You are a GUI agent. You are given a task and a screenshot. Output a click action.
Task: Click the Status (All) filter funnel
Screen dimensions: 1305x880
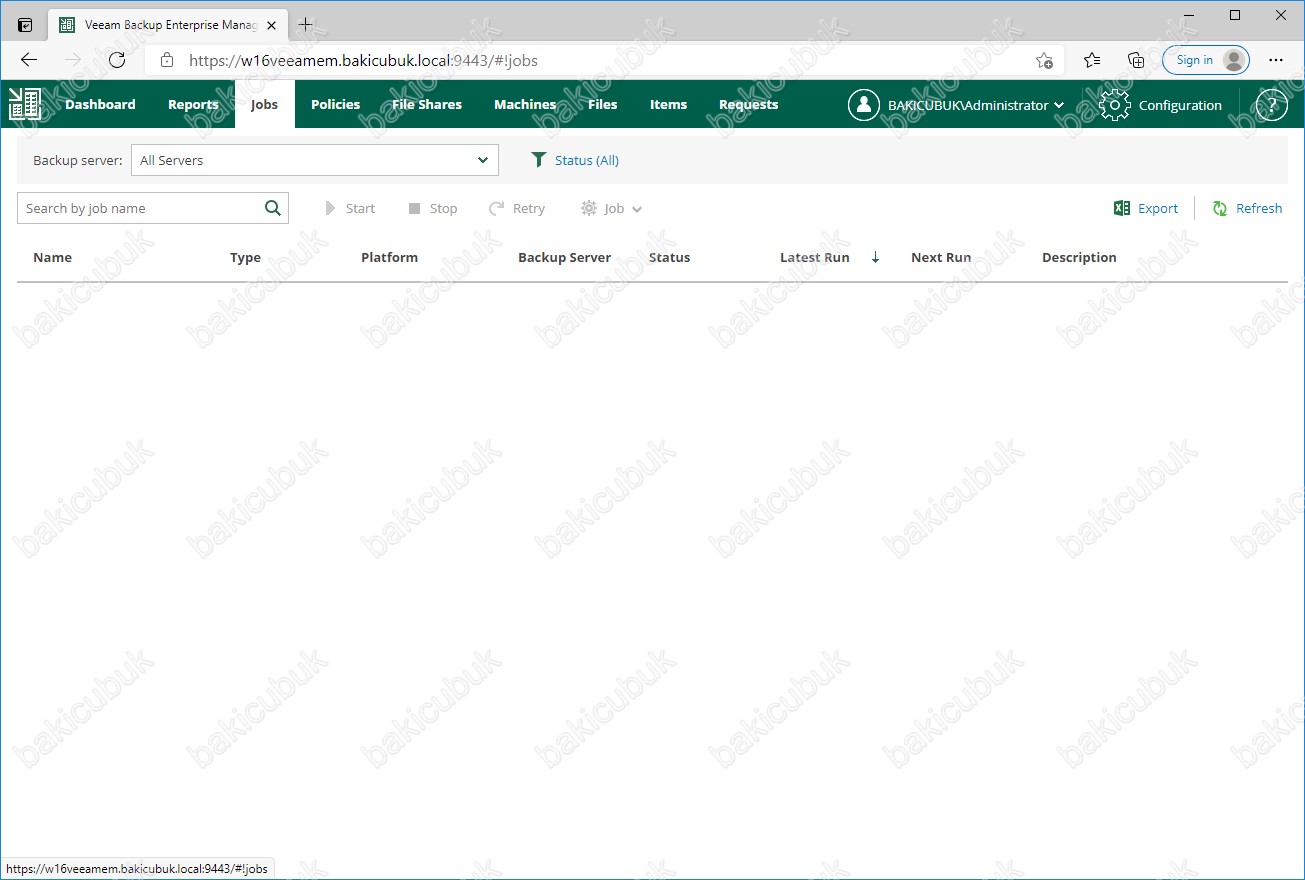tap(539, 160)
